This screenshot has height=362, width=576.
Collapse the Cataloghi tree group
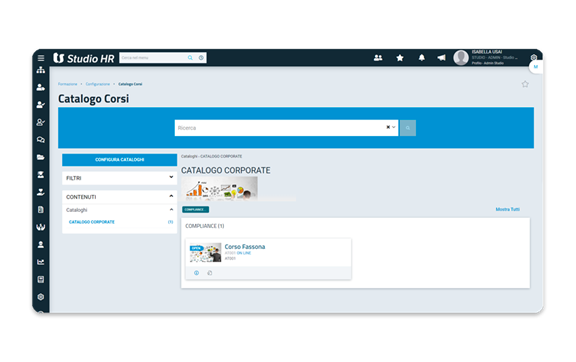point(171,209)
